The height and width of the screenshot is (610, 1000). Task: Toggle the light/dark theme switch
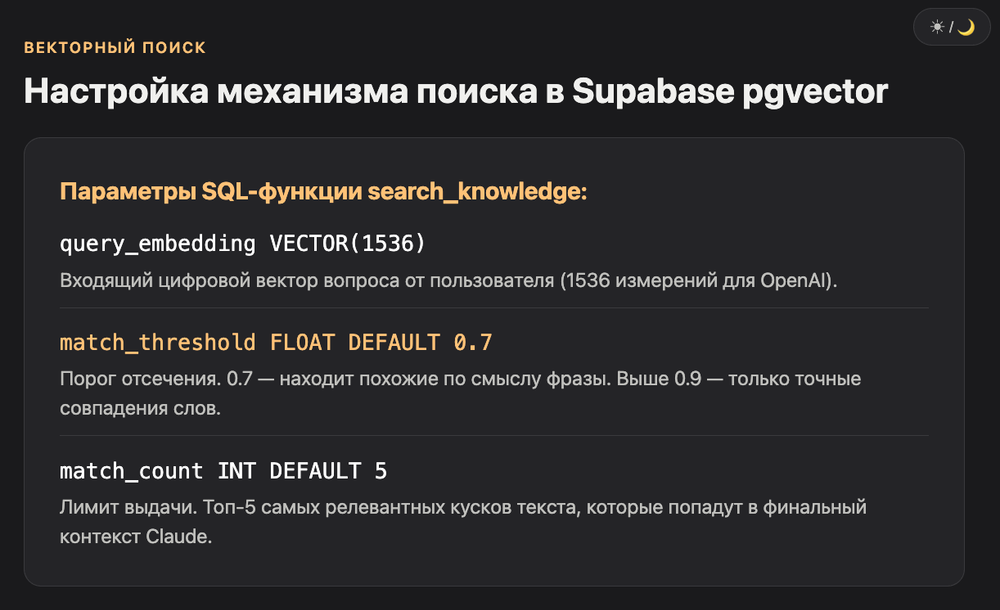(952, 27)
